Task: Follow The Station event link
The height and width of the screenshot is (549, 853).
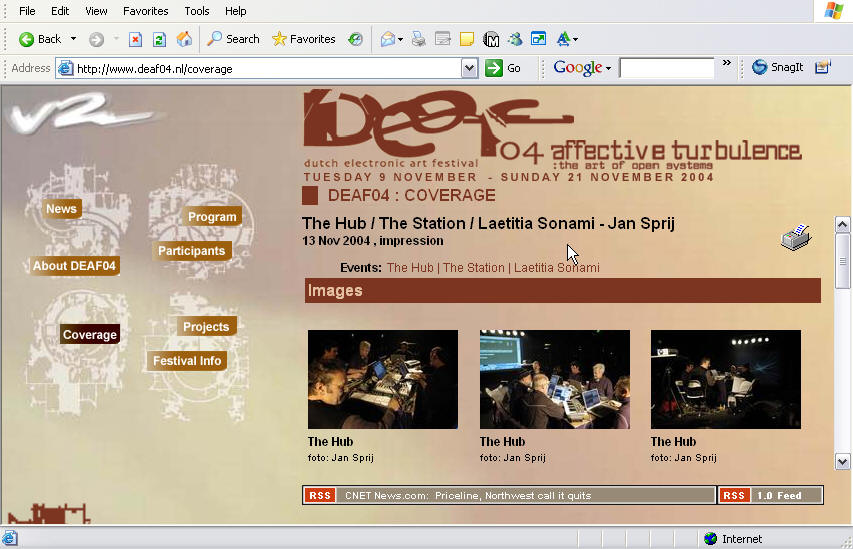Action: click(x=474, y=268)
